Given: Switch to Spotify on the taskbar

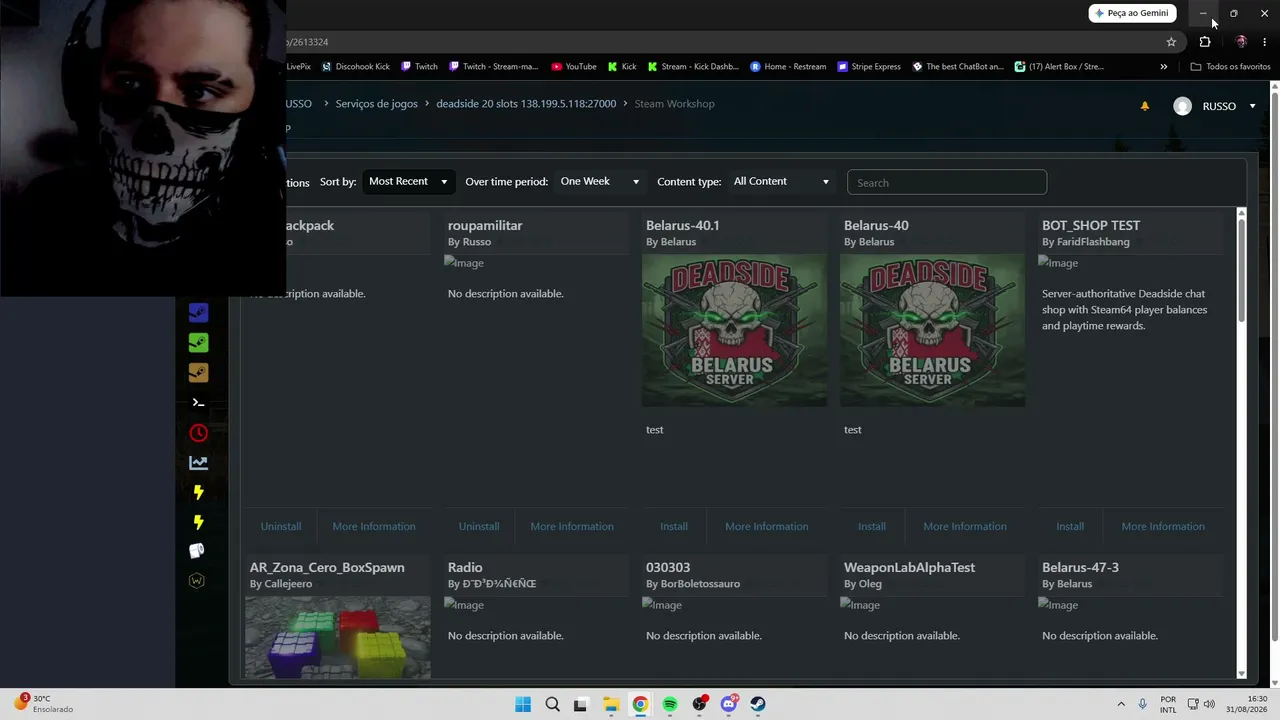Looking at the screenshot, I should [x=670, y=704].
